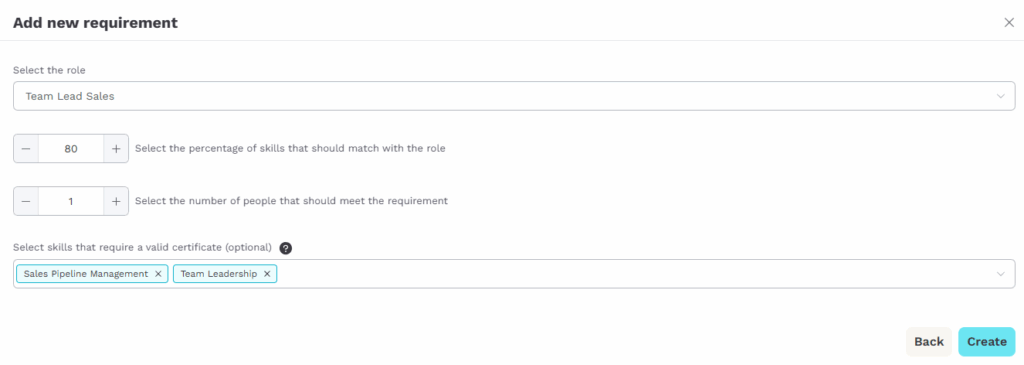
Task: Go Back to the previous step
Action: click(x=929, y=341)
